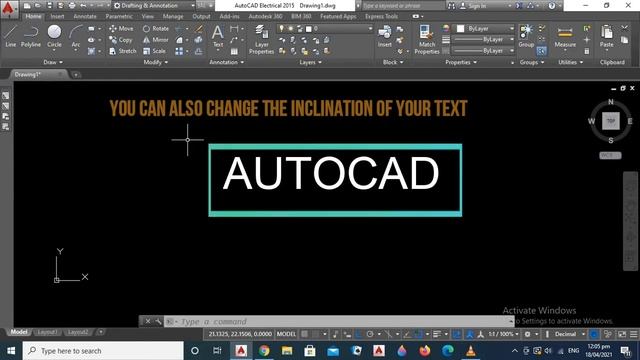This screenshot has height=360, width=640.
Task: Click the customization wrench icon on command line
Action: [158, 322]
